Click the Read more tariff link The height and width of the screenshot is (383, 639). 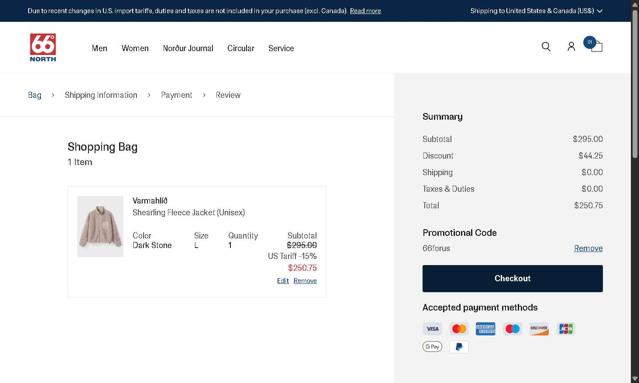click(x=365, y=11)
